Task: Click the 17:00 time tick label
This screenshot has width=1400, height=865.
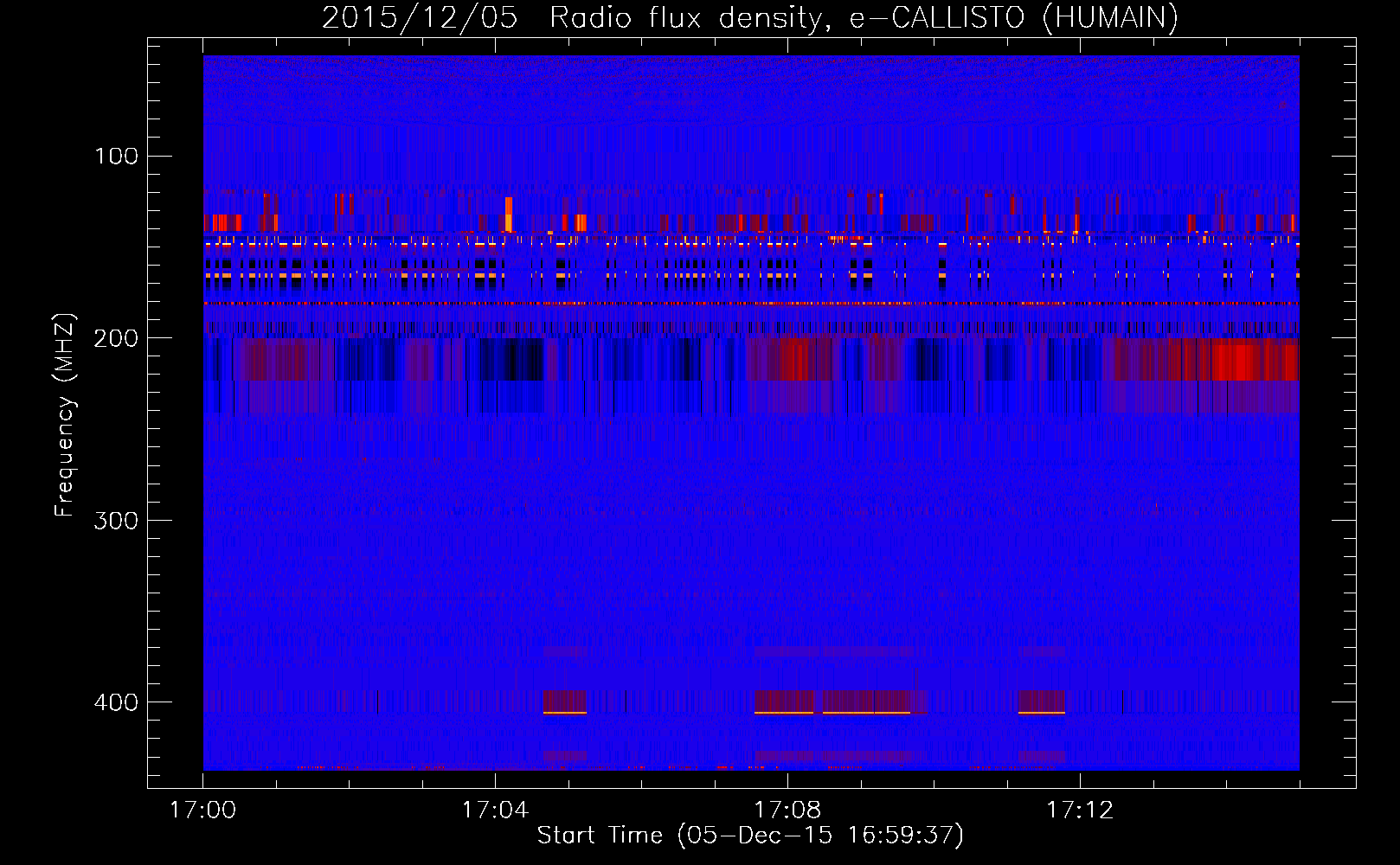Action: (x=203, y=811)
